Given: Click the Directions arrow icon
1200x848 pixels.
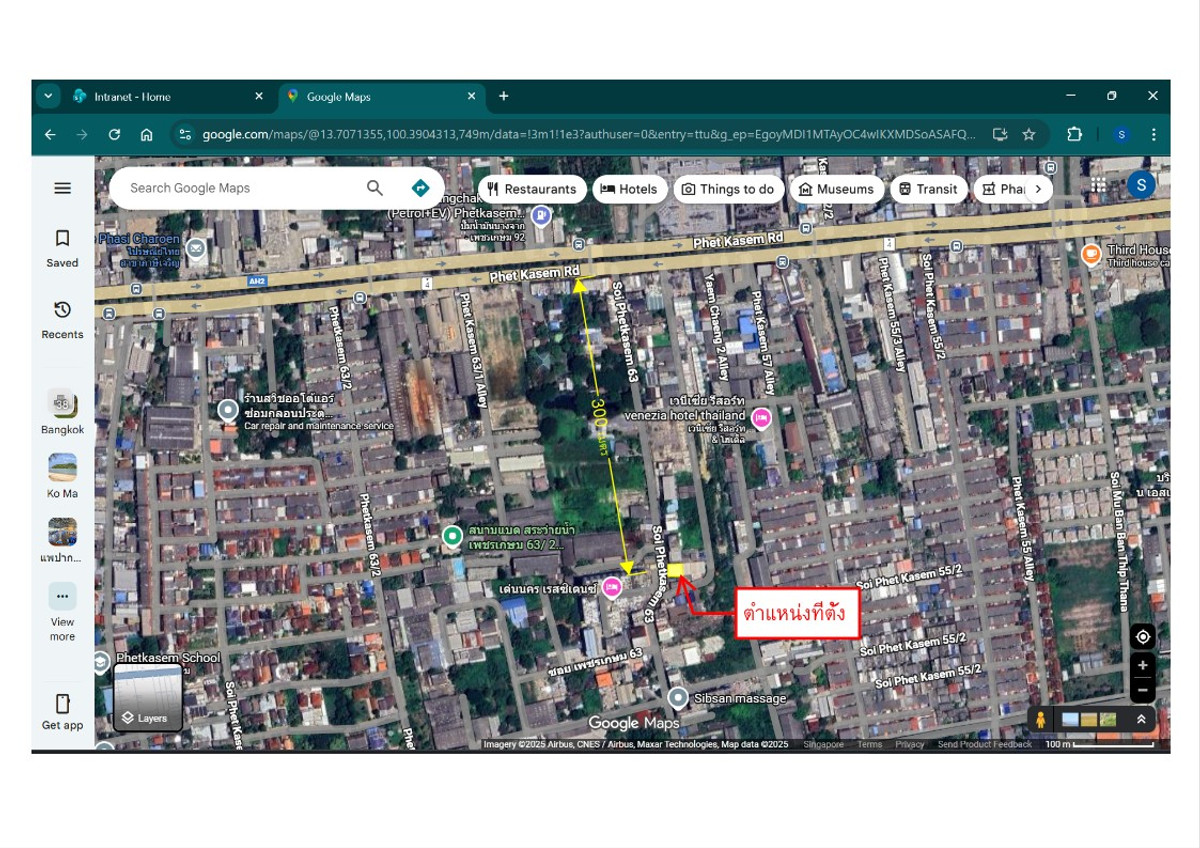Looking at the screenshot, I should pos(420,188).
